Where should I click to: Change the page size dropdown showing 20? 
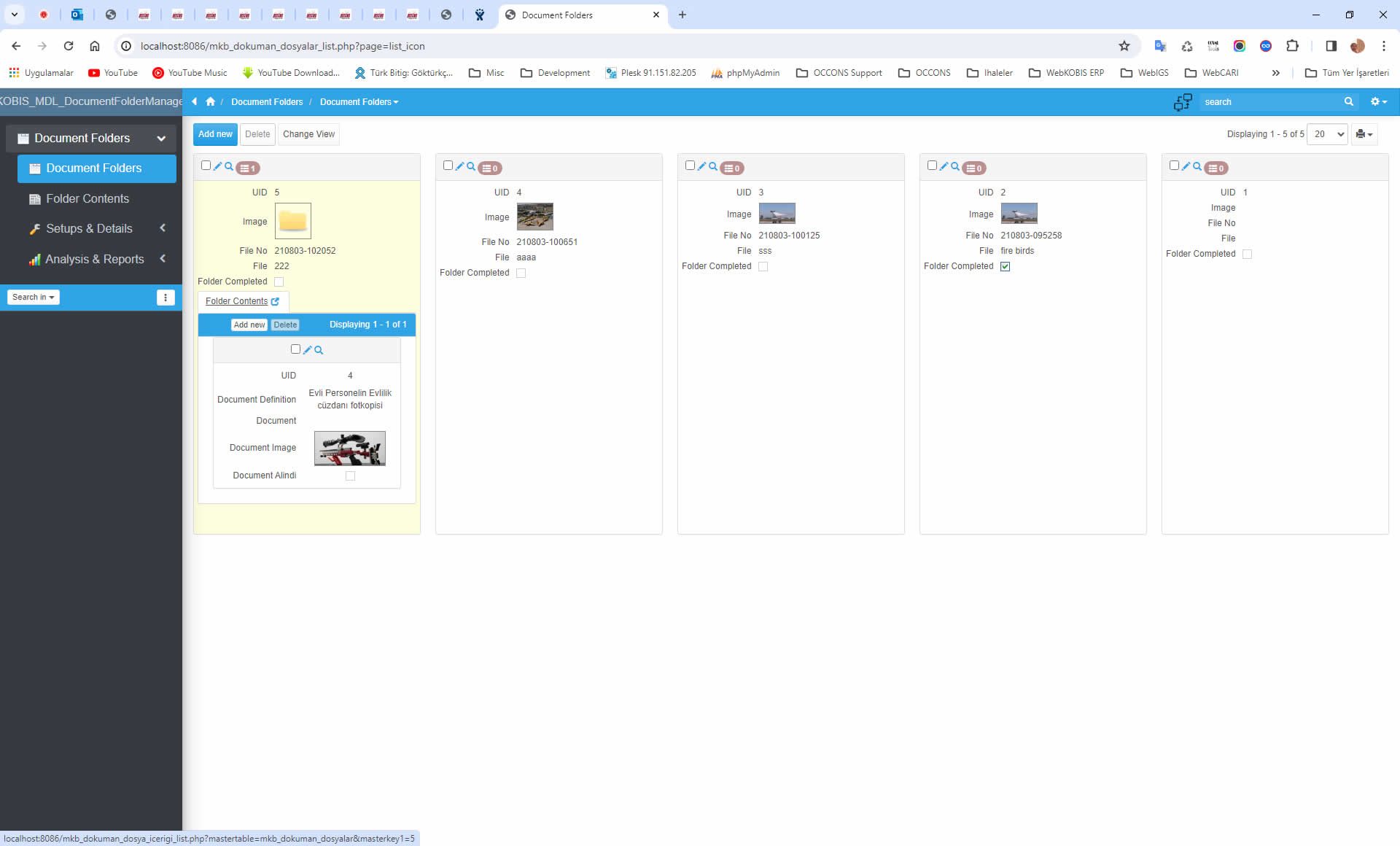[x=1327, y=134]
